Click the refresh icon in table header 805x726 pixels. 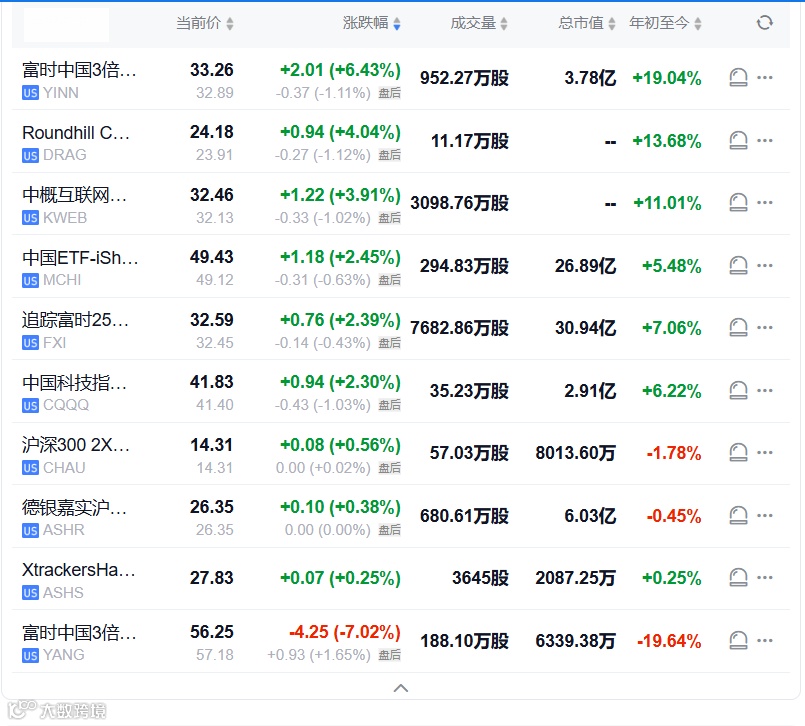[x=764, y=23]
